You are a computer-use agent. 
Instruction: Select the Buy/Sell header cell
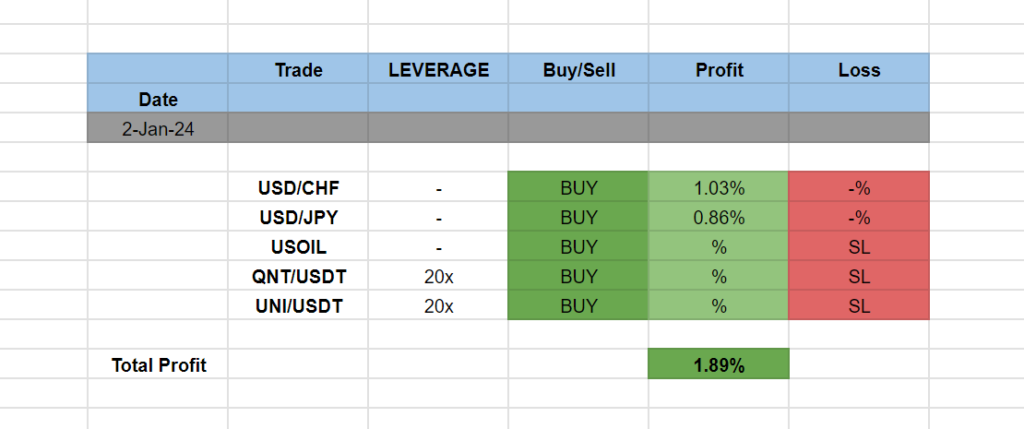(578, 70)
